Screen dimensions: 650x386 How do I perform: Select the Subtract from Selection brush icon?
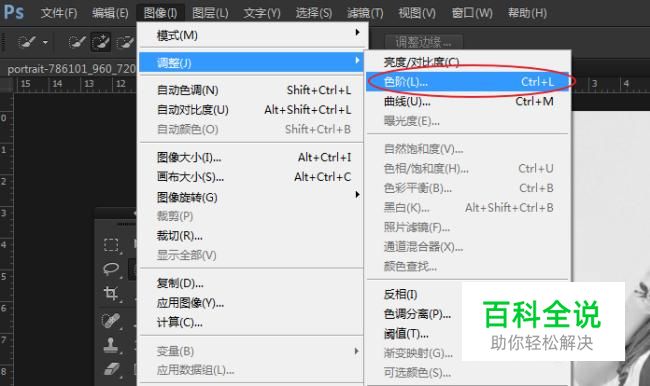click(x=125, y=42)
